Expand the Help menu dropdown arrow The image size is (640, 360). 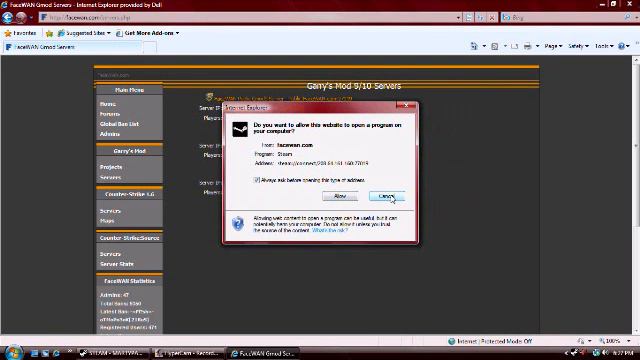point(628,46)
